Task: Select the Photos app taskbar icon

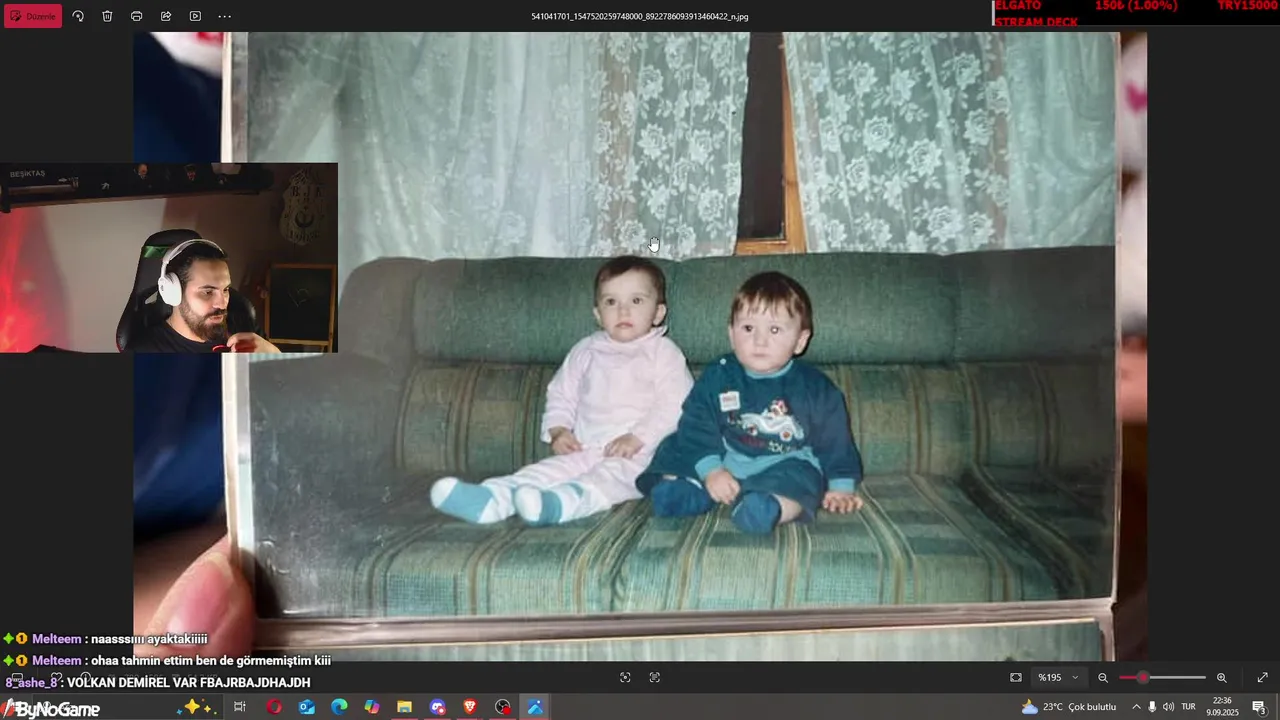Action: coord(535,707)
